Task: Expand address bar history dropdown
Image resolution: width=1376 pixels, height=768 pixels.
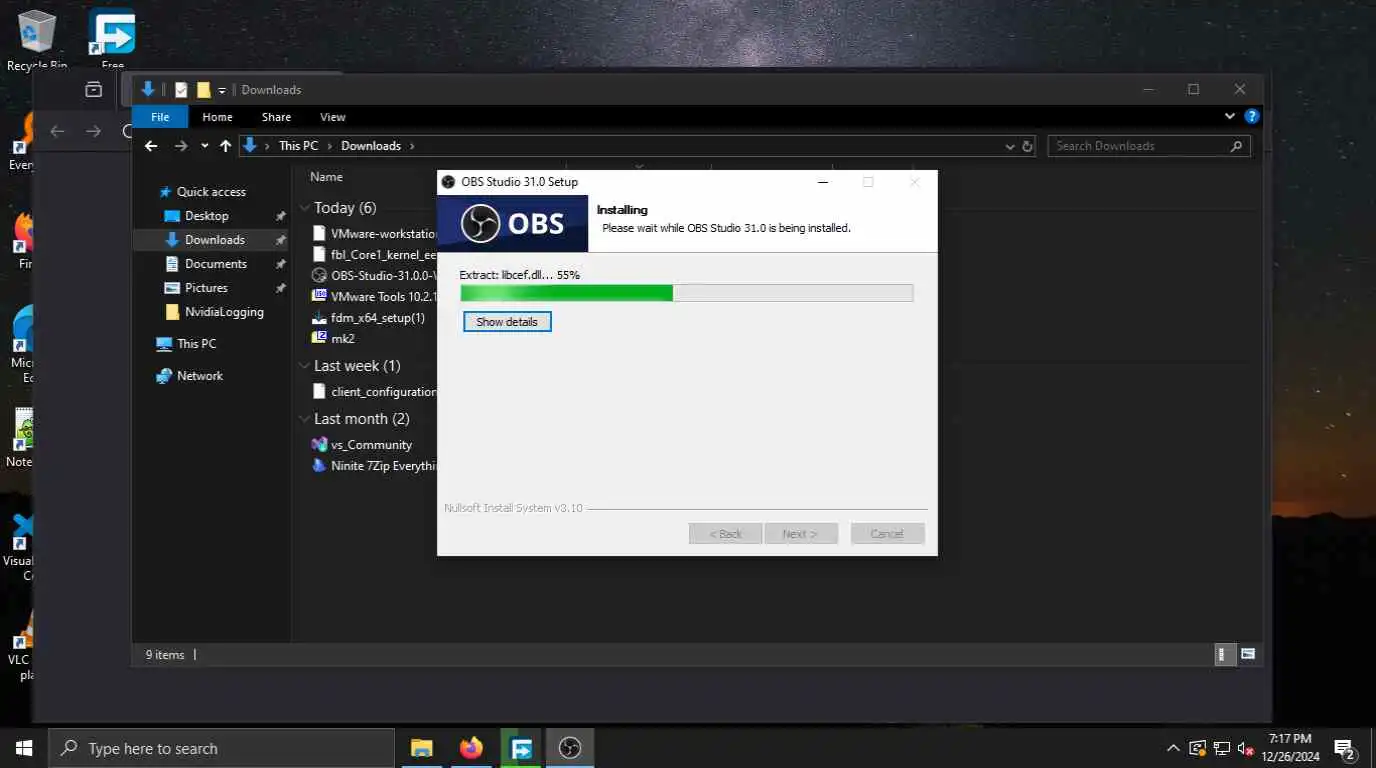Action: coord(1010,146)
